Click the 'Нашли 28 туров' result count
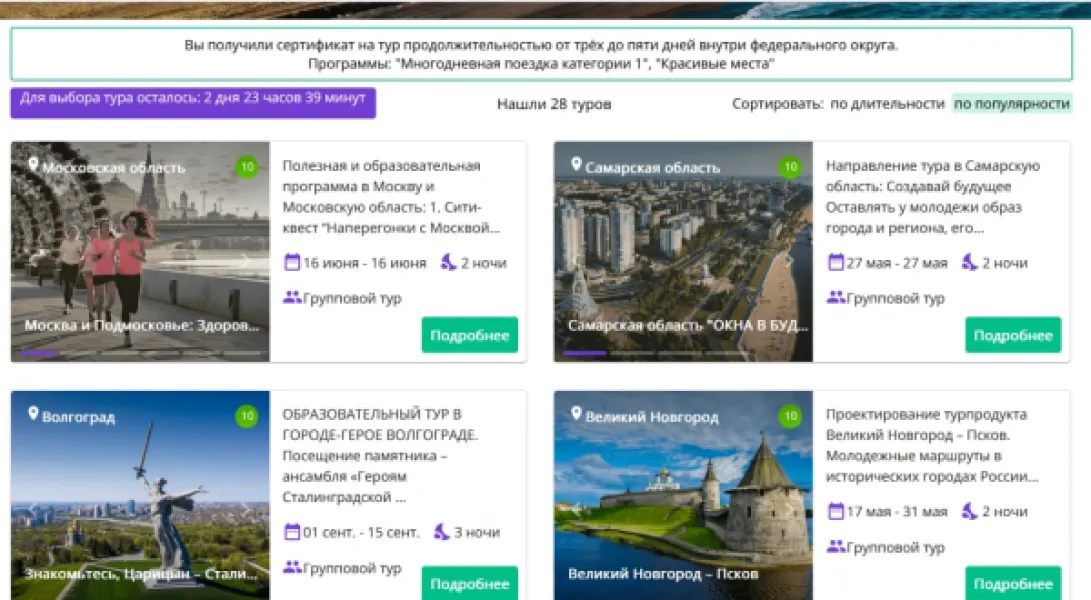1091x600 pixels. point(554,104)
